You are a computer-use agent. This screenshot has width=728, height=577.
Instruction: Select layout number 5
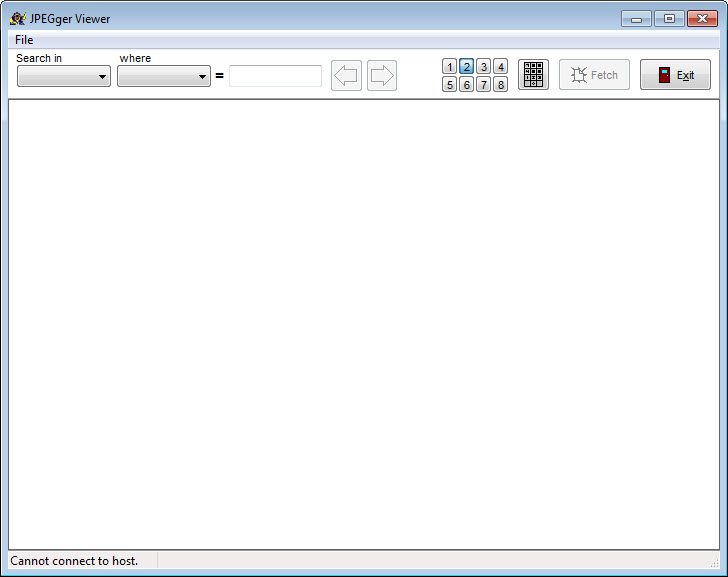(449, 84)
